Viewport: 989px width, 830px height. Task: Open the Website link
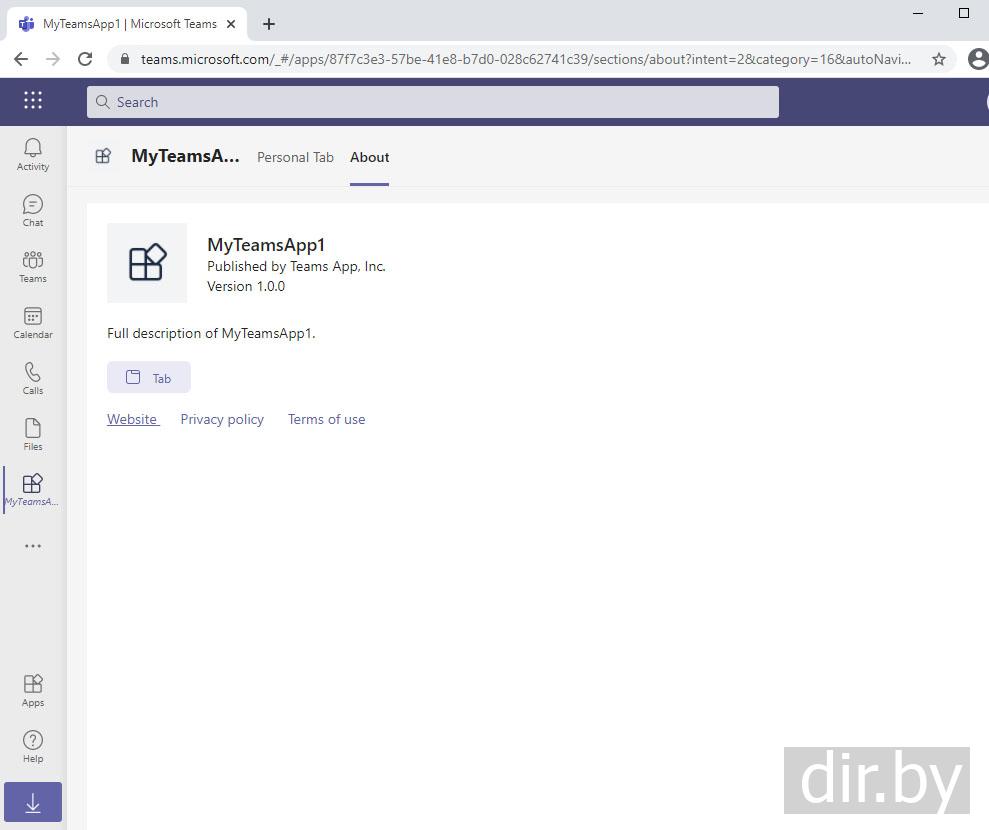pos(132,419)
